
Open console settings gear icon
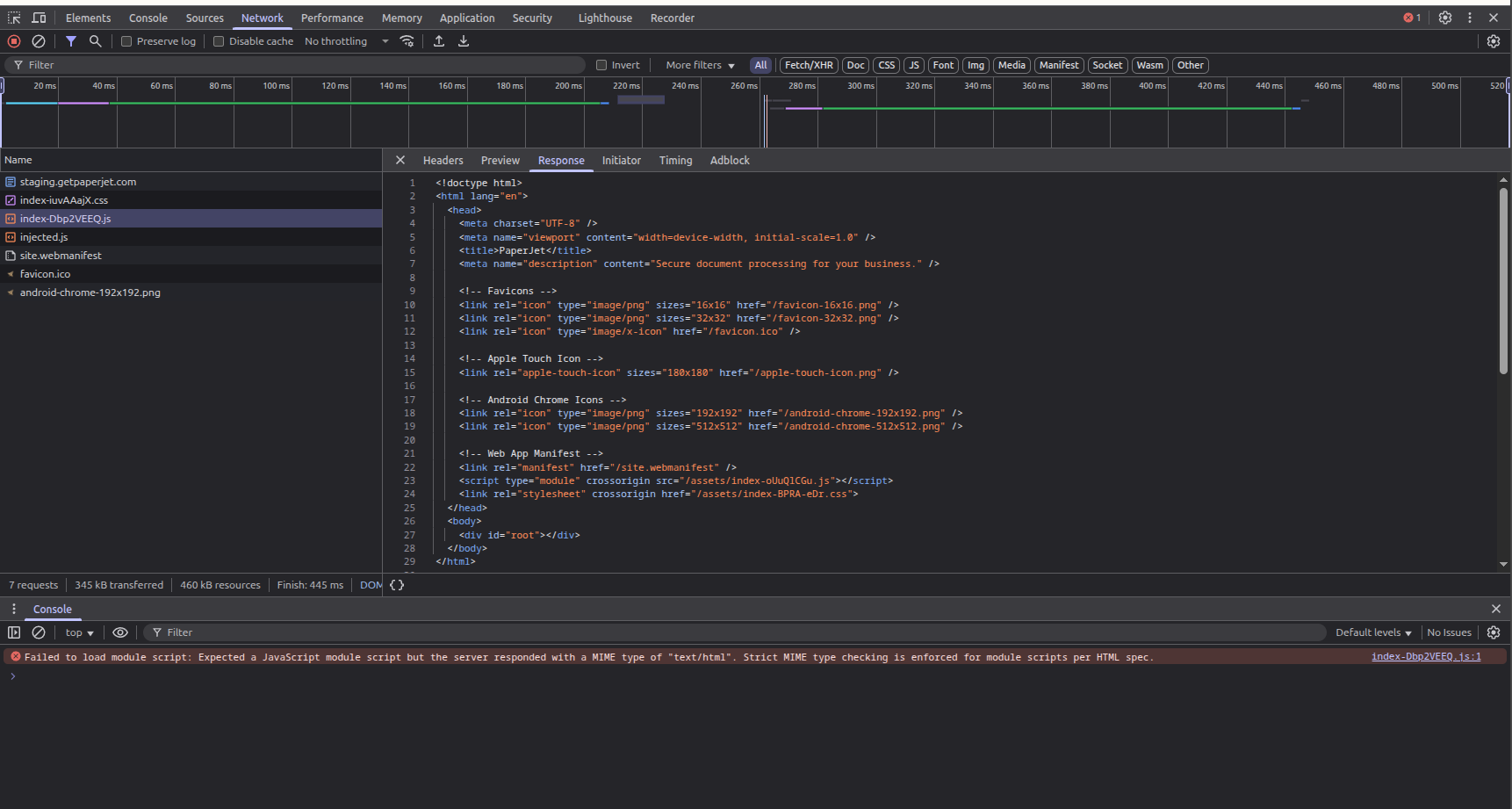click(x=1494, y=632)
